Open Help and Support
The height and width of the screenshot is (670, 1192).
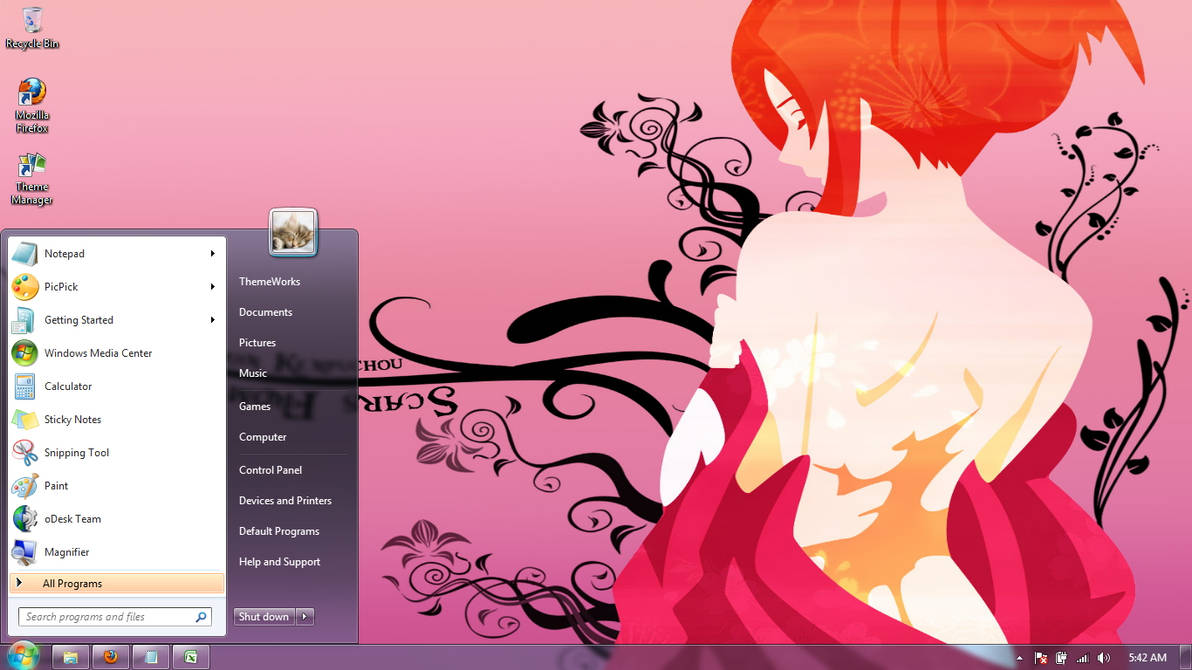tap(279, 561)
